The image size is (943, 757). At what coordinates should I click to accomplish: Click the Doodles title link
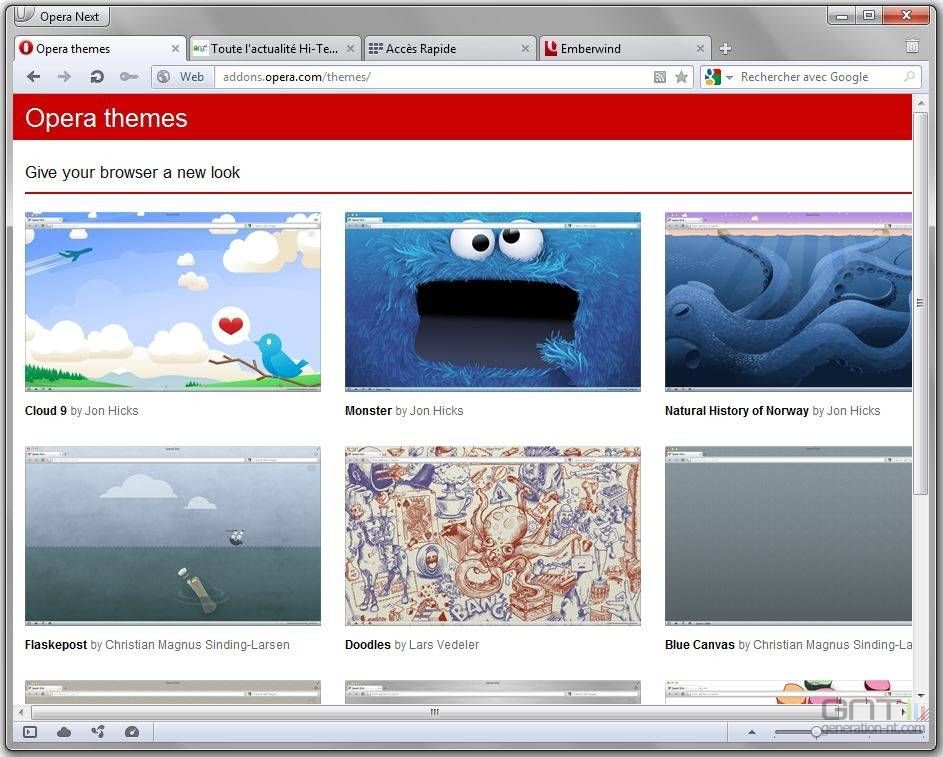(x=367, y=645)
